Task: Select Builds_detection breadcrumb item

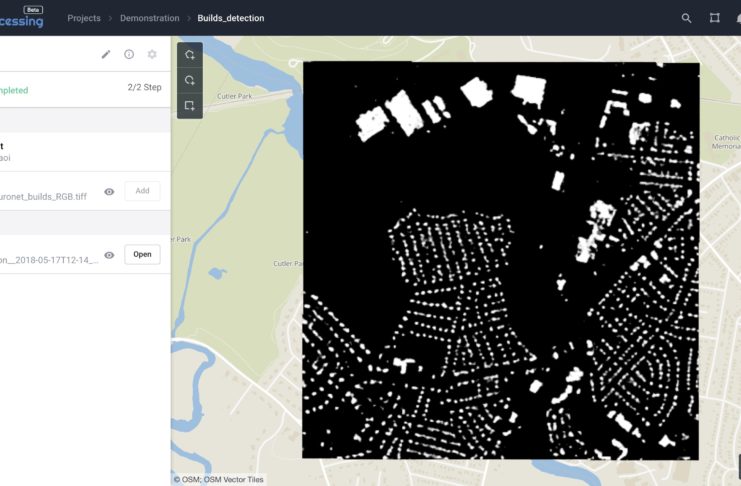Action: 231,18
